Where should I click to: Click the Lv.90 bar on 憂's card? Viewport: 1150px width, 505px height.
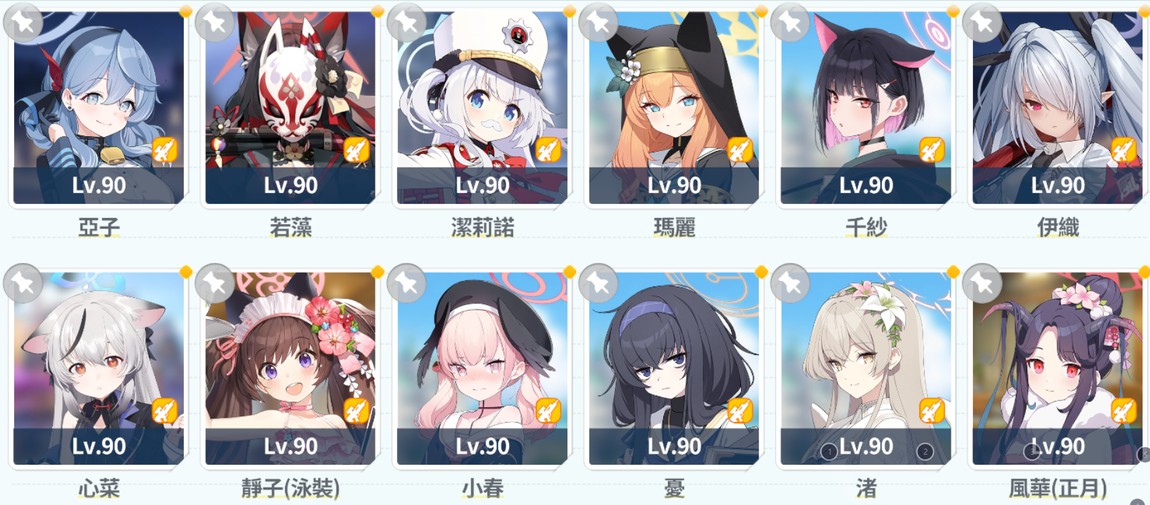pos(674,446)
